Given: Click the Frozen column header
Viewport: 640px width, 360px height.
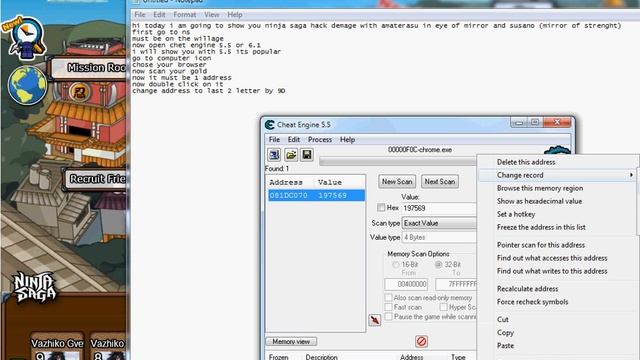Looking at the screenshot, I should 279,357.
